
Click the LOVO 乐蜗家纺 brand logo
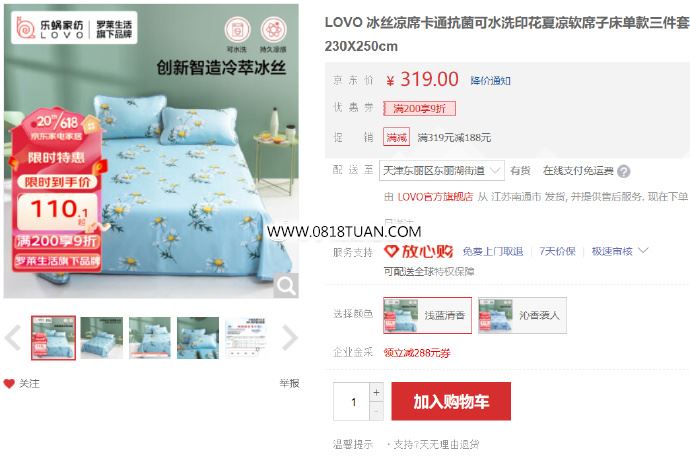pos(74,27)
